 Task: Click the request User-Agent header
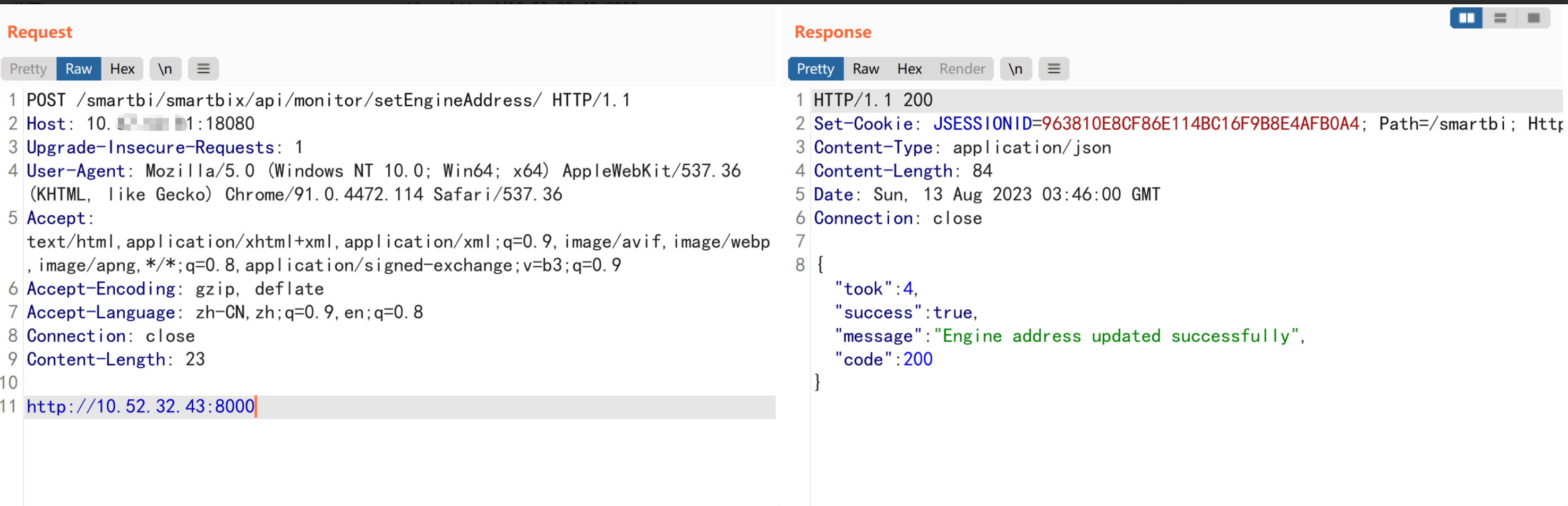click(384, 182)
